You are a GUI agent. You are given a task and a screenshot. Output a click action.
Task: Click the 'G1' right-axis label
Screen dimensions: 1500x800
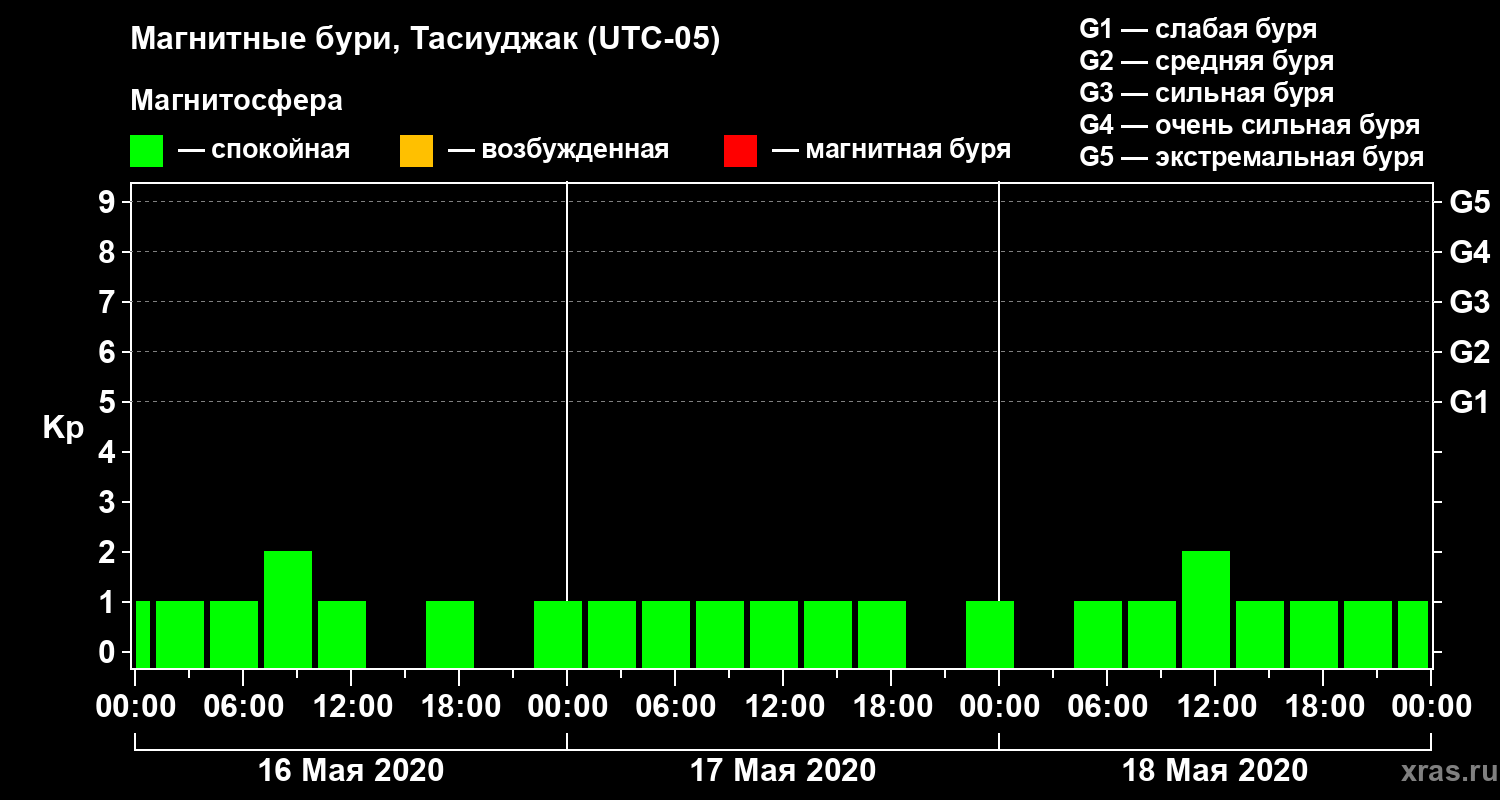click(1470, 402)
